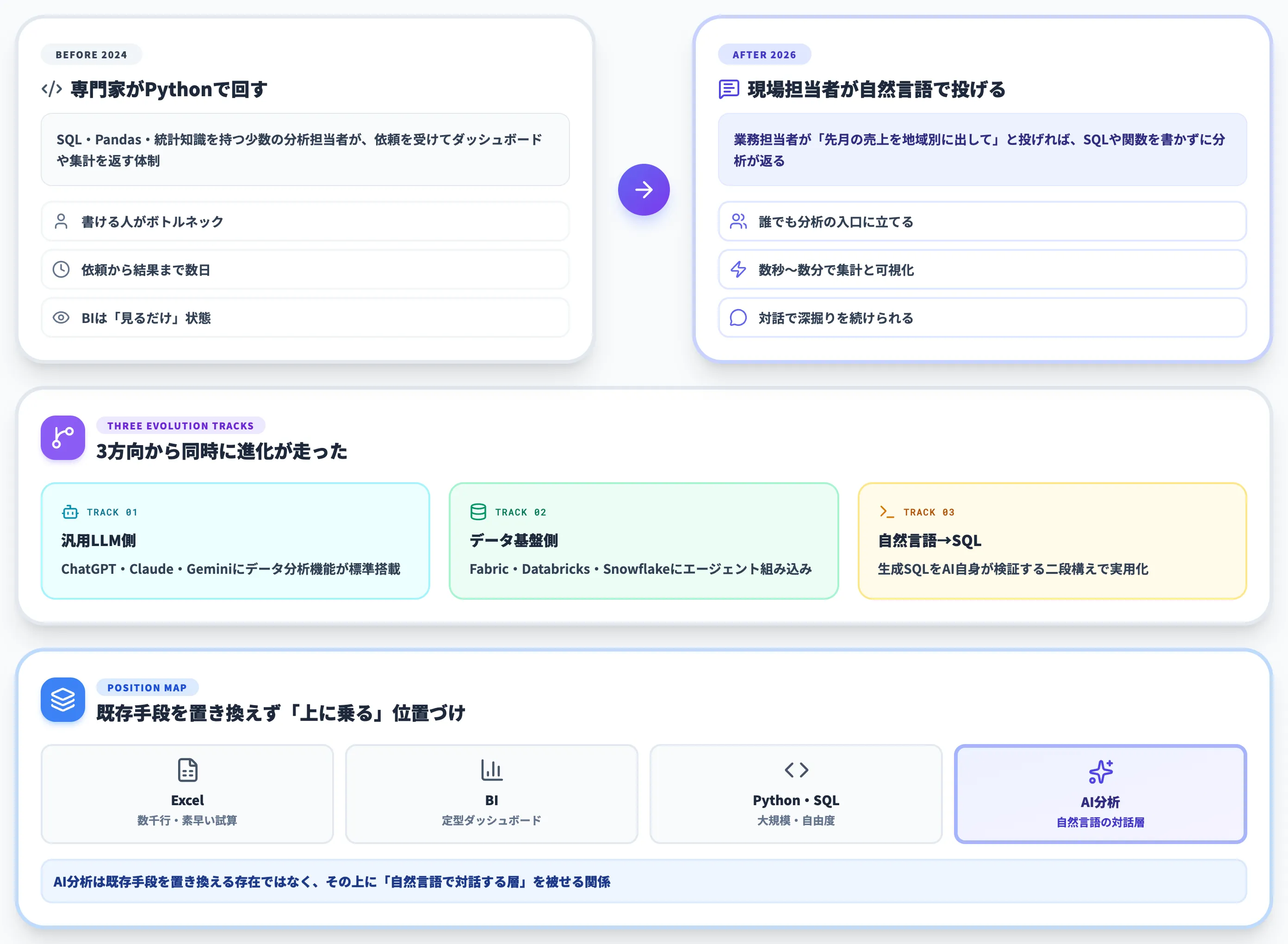Screen dimensions: 1288x944
Task: Click the clock icon in 依頼から結果まで数日 row
Action: pos(61,269)
